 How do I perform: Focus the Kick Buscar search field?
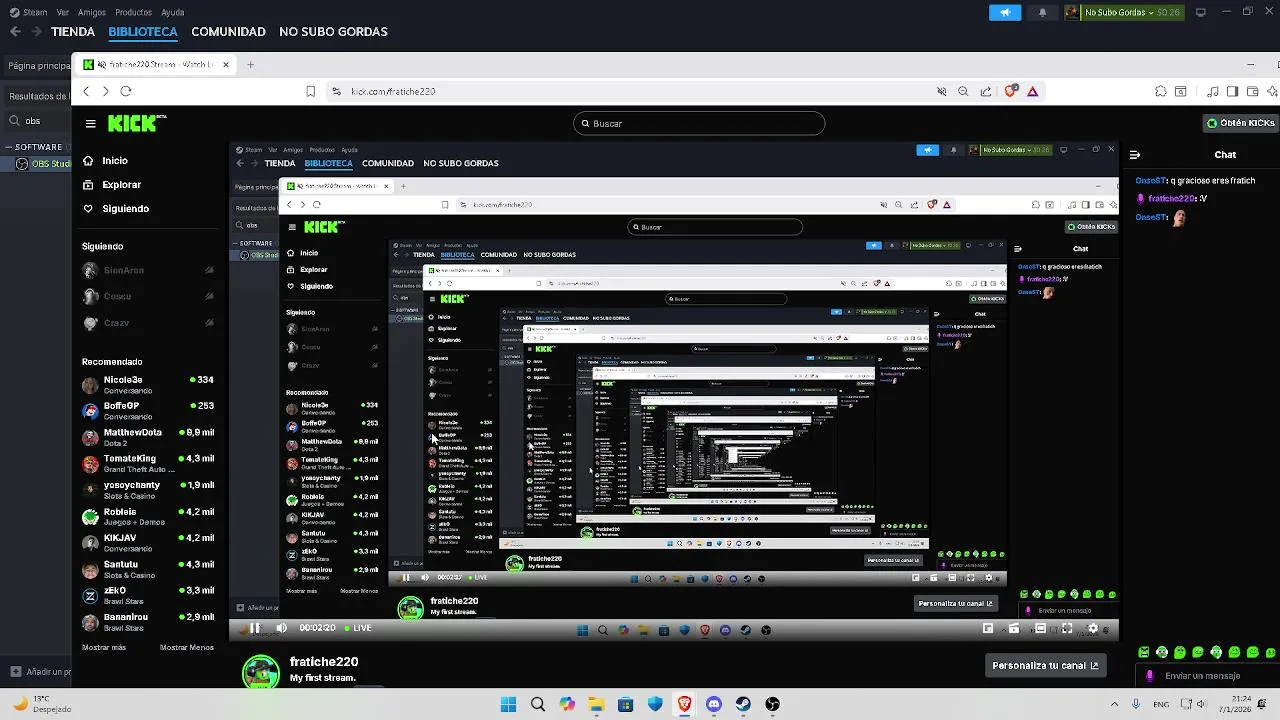[699, 123]
